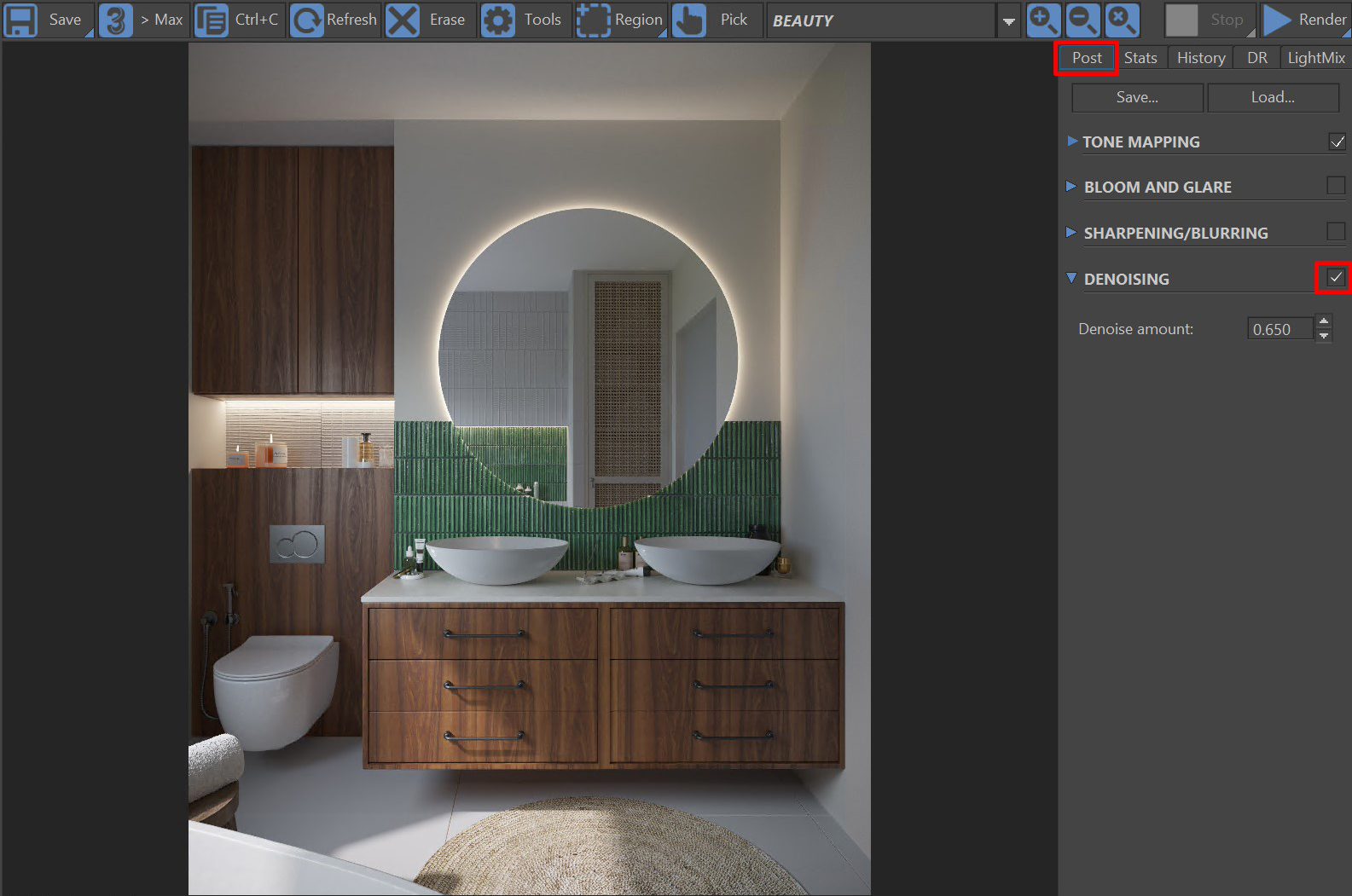Send render to 3ds Max icon
The image size is (1352, 896).
(x=116, y=20)
